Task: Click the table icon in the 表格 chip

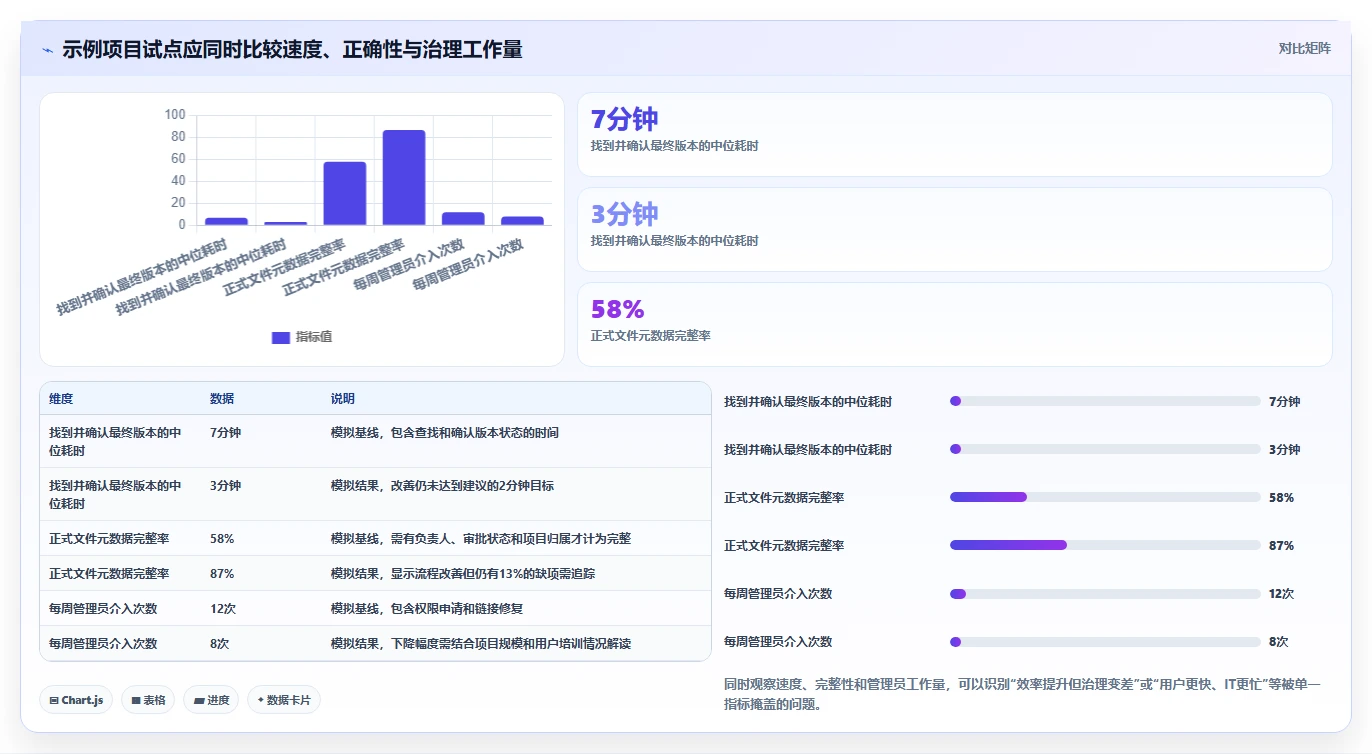Action: point(136,700)
